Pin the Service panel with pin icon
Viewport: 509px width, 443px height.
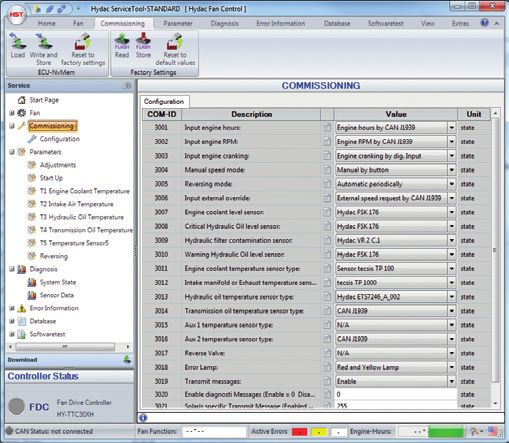pos(127,86)
